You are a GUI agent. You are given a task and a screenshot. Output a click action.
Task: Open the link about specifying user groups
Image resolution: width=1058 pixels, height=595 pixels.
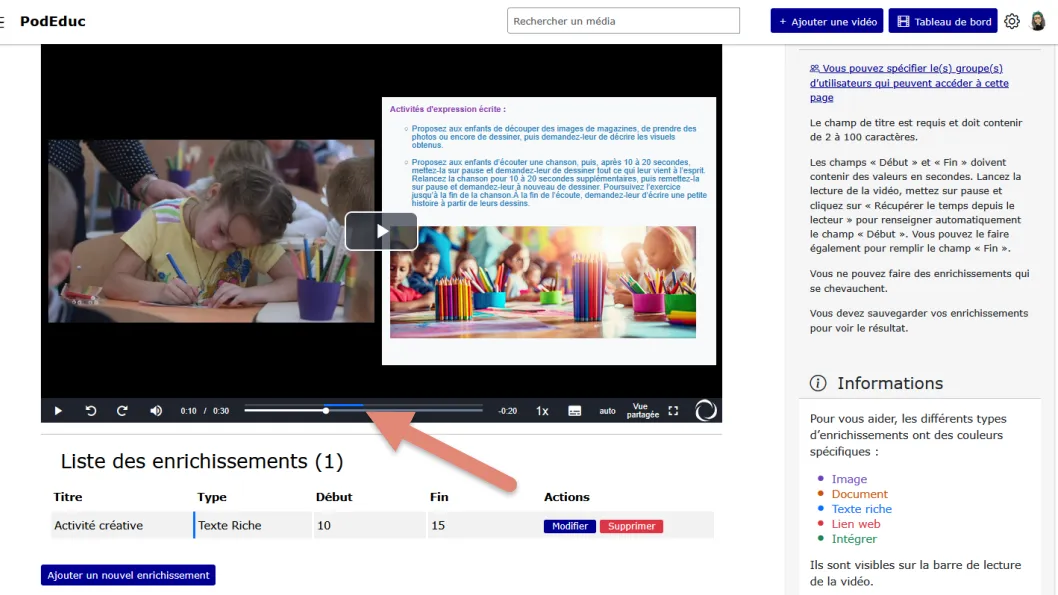pos(909,83)
